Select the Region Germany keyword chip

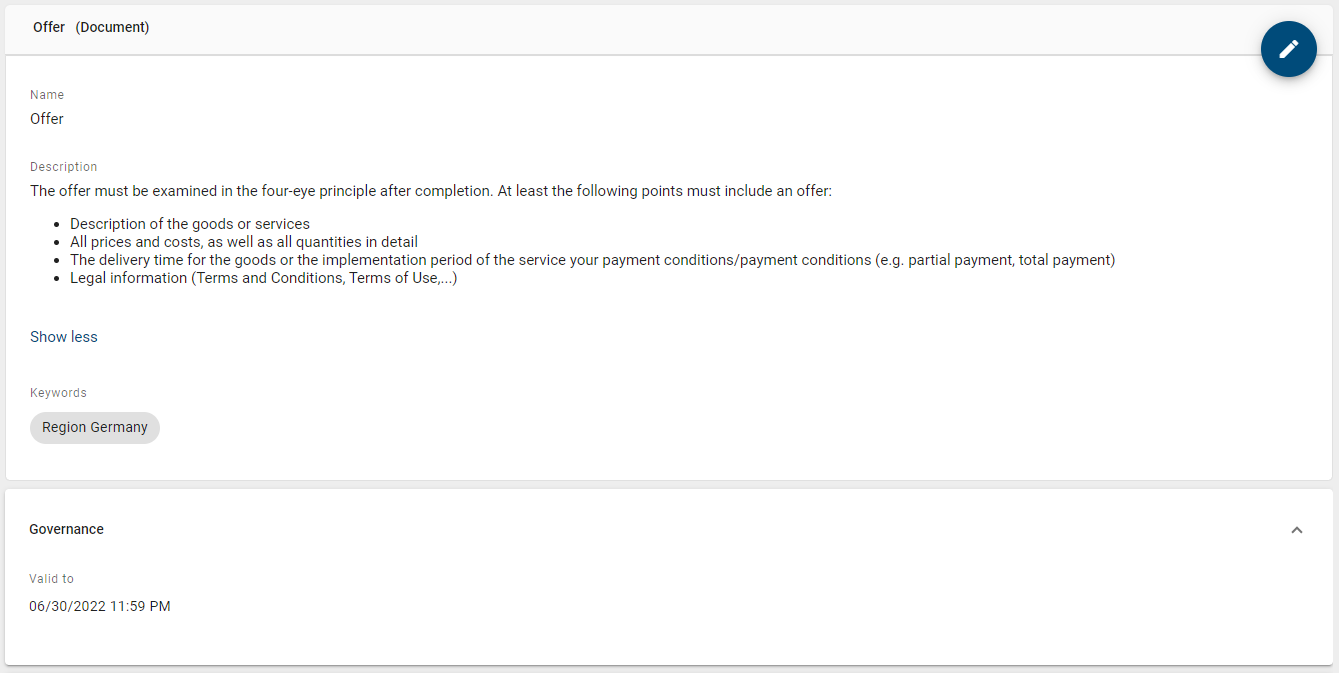click(x=94, y=427)
